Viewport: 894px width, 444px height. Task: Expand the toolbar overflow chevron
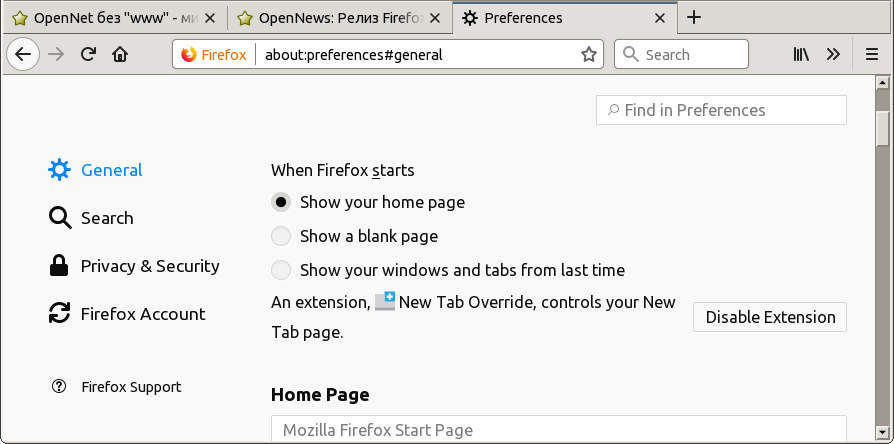(833, 55)
